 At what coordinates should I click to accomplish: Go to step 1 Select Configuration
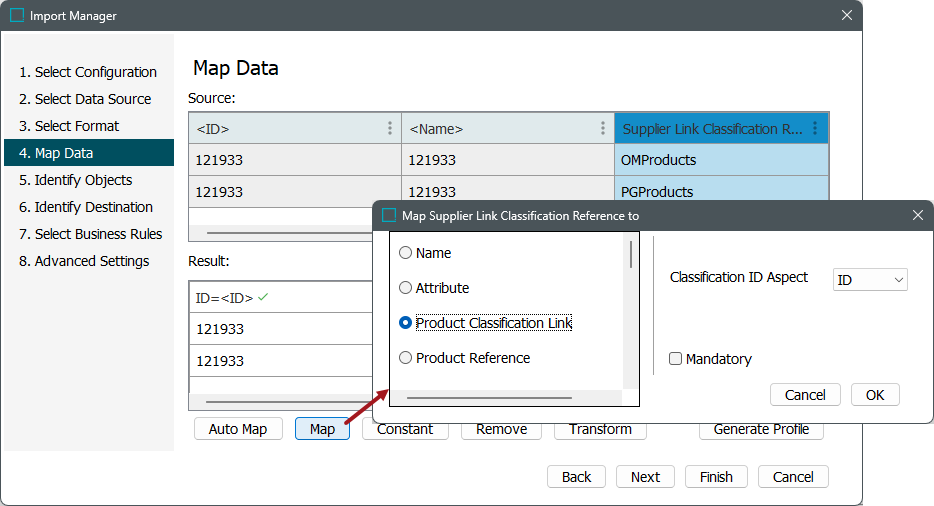pyautogui.click(x=88, y=72)
